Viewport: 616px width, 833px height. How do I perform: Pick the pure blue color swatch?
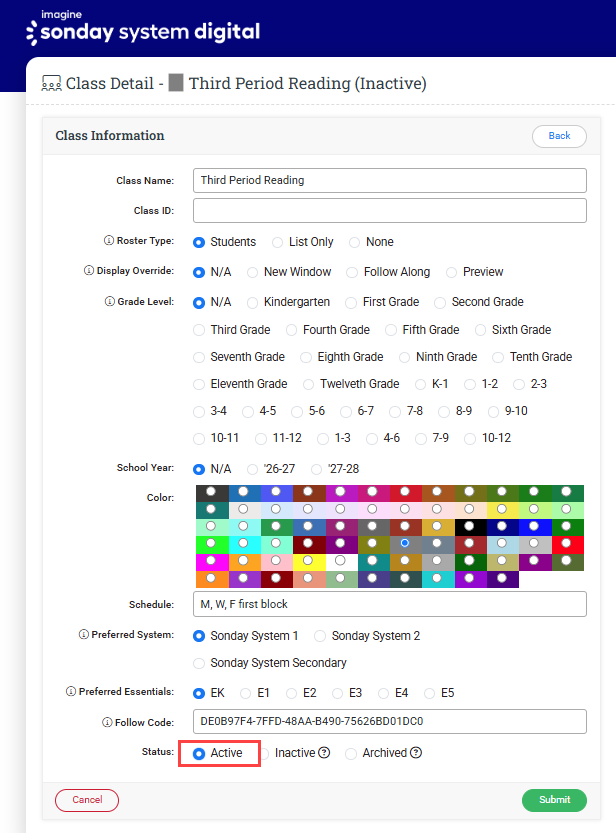534,528
